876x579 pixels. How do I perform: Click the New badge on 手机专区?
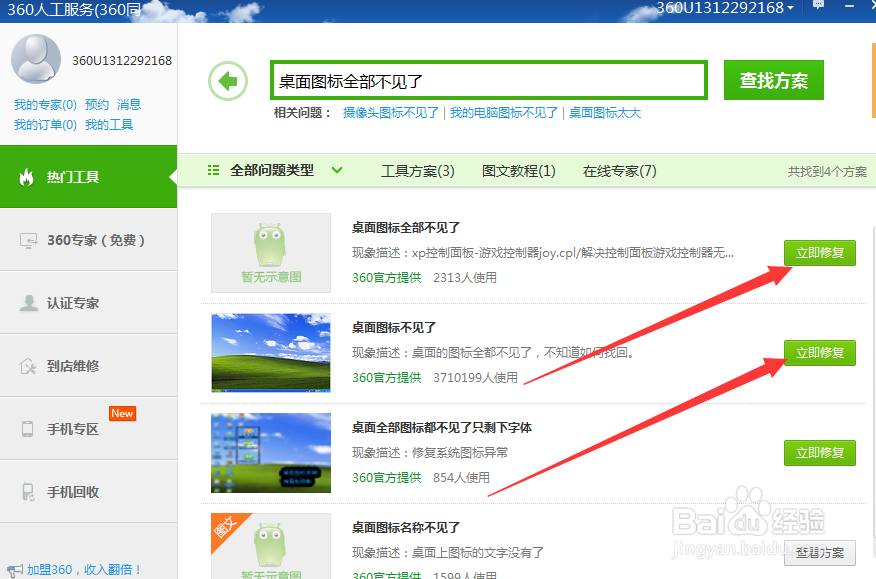[x=122, y=414]
